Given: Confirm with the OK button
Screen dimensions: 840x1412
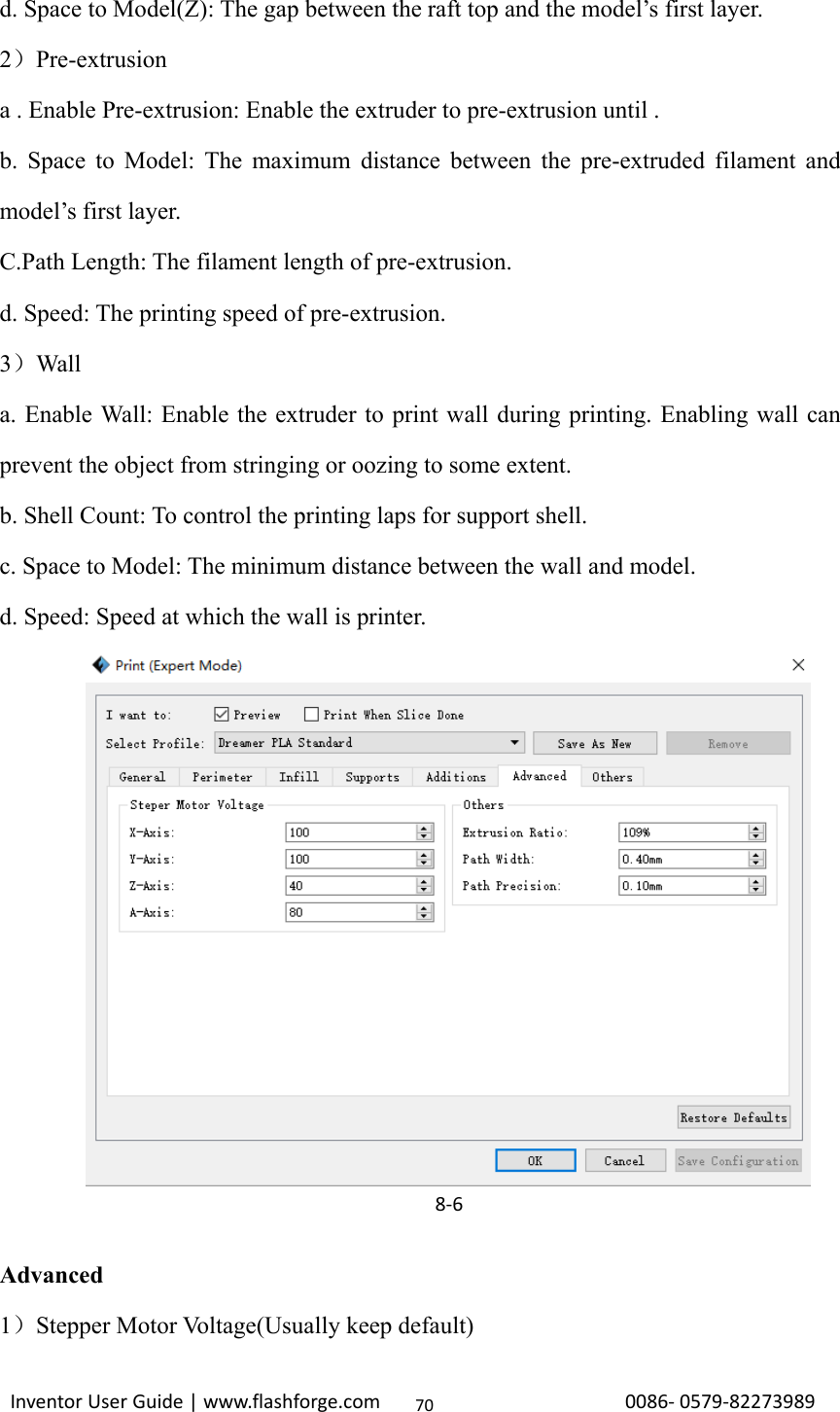Looking at the screenshot, I should [x=536, y=1160].
